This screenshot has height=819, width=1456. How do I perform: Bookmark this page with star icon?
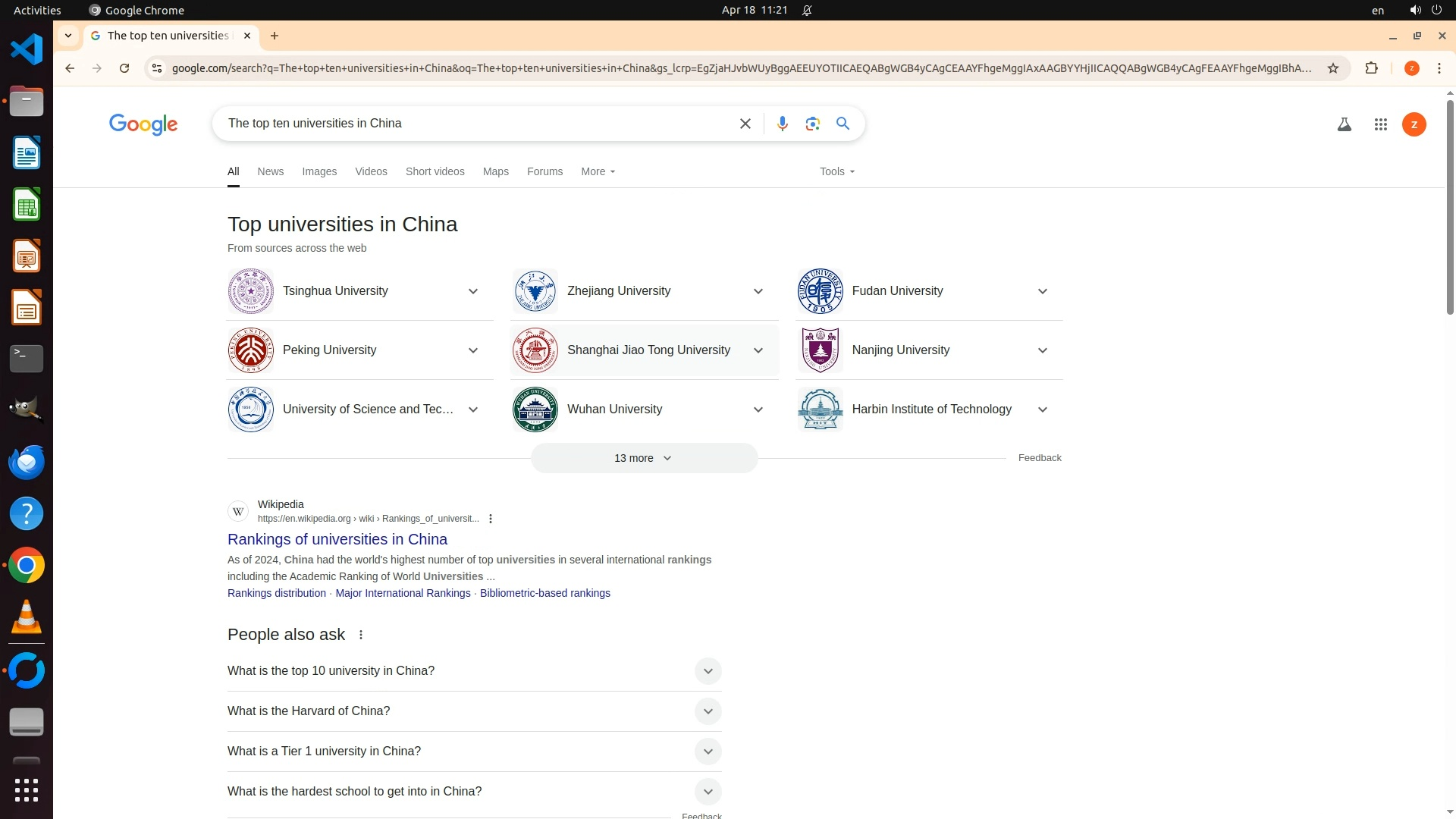point(1332,68)
